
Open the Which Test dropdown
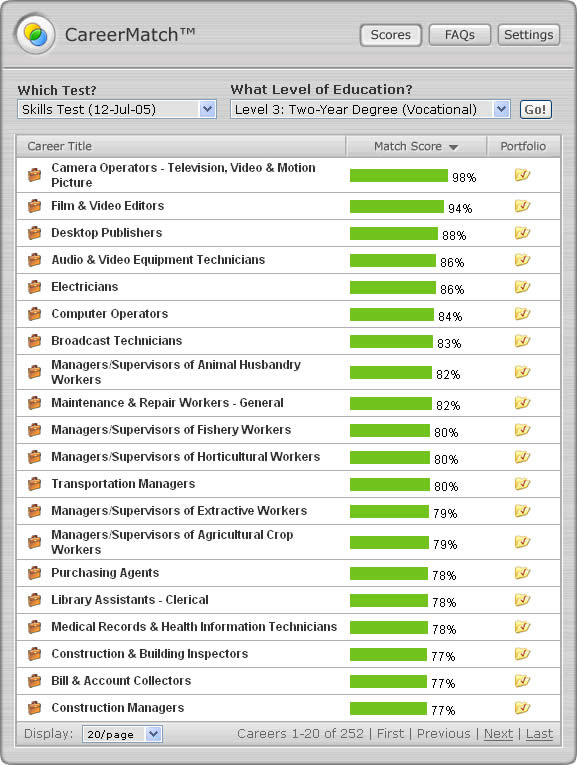pos(117,109)
